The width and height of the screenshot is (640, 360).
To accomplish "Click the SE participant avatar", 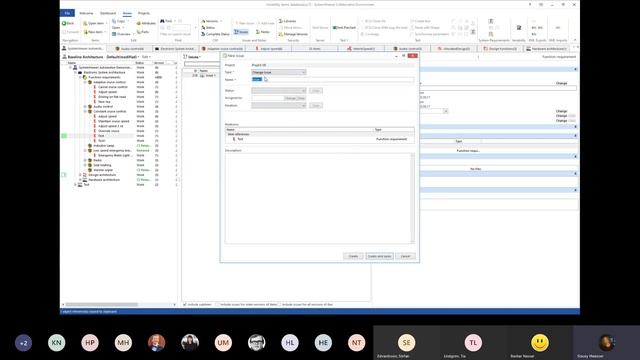I will 407,342.
